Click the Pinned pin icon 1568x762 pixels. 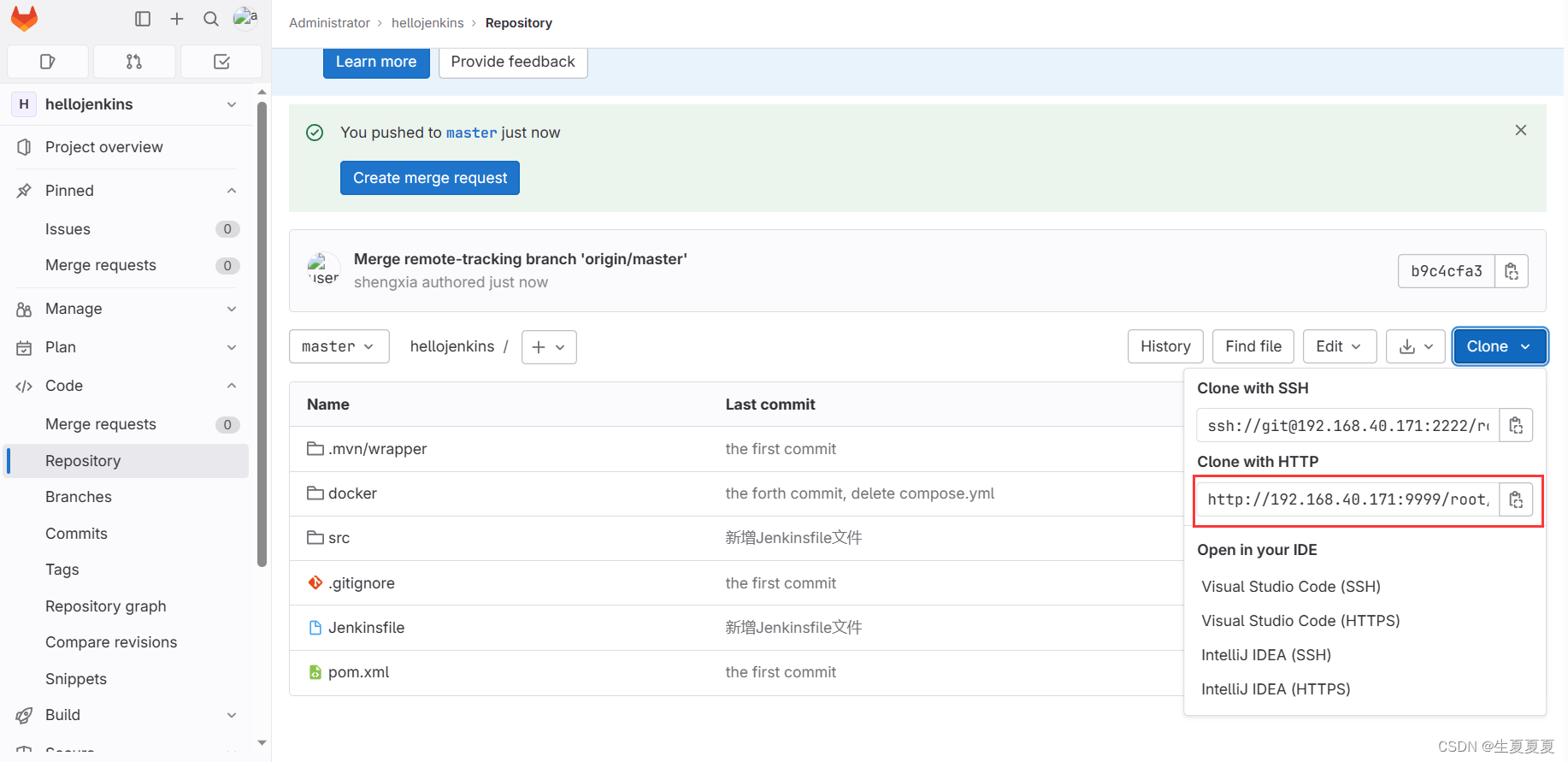point(24,191)
